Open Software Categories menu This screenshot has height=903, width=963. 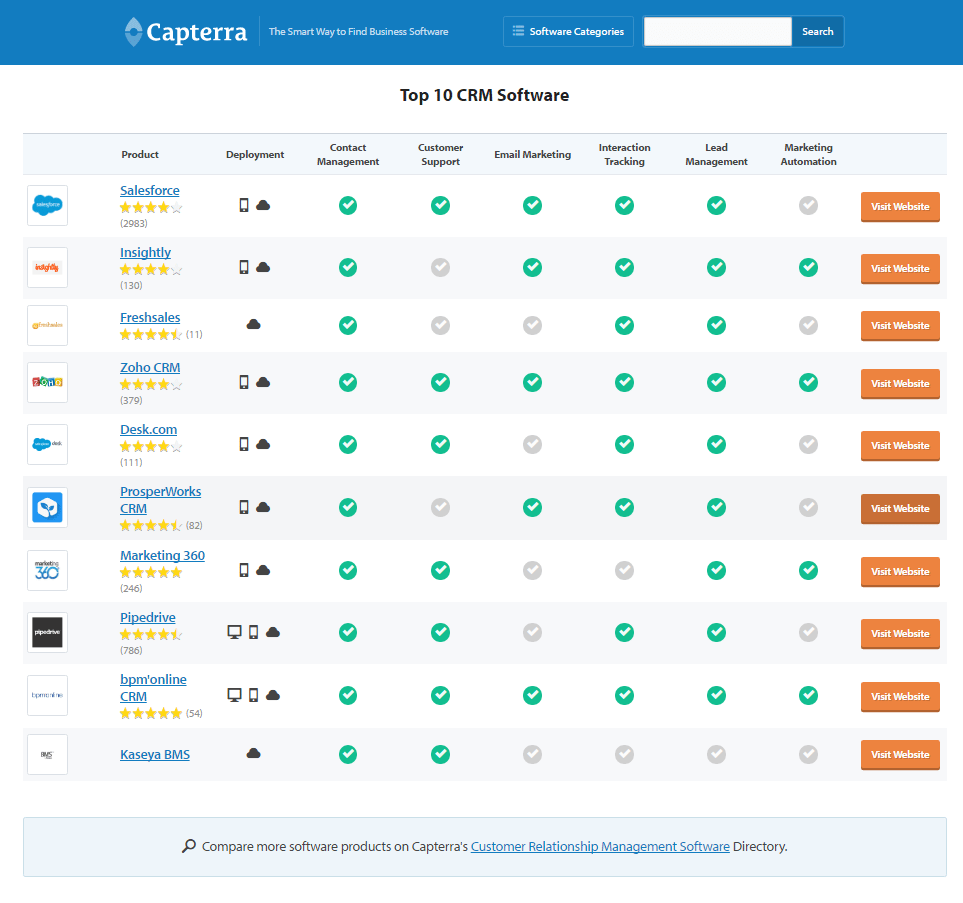point(568,31)
